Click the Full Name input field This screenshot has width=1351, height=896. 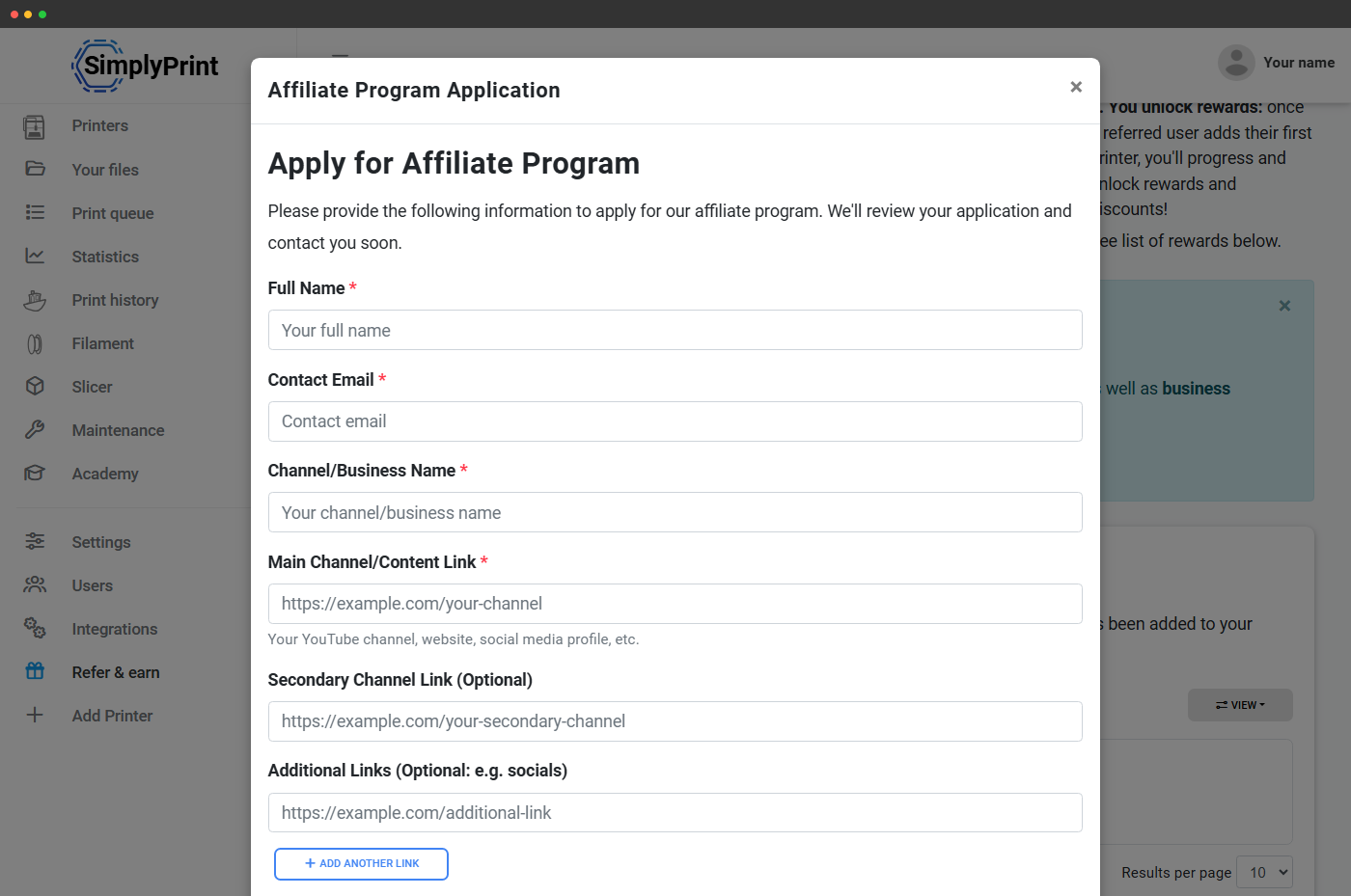pos(675,330)
